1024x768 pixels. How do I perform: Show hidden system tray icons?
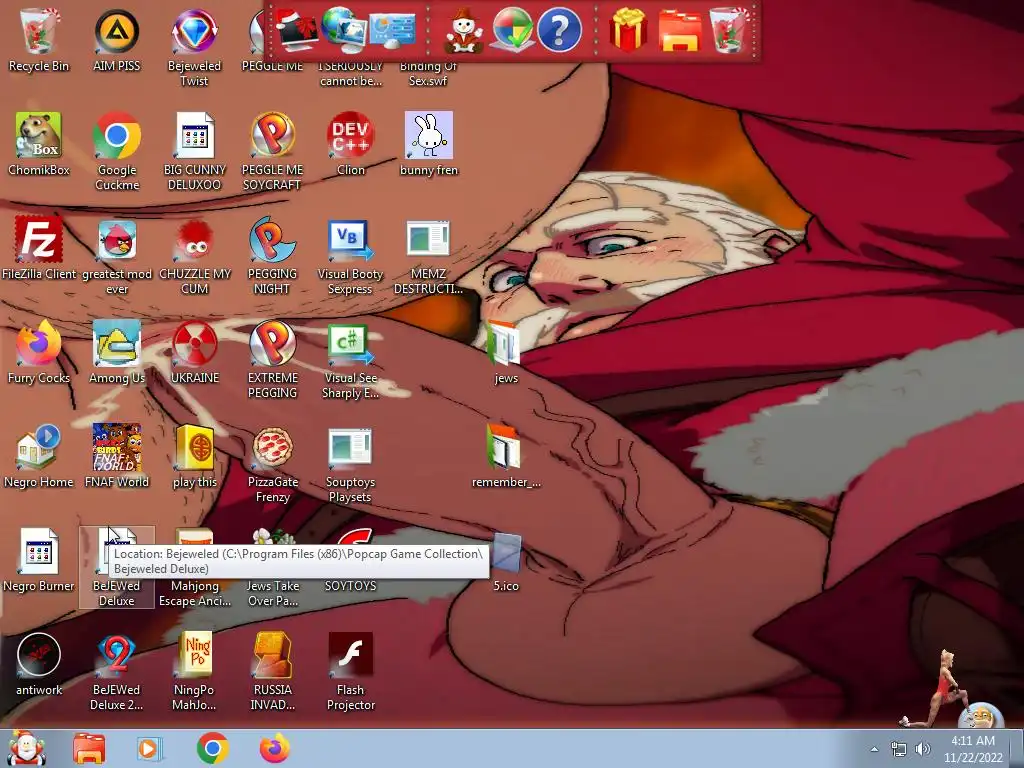(874, 749)
